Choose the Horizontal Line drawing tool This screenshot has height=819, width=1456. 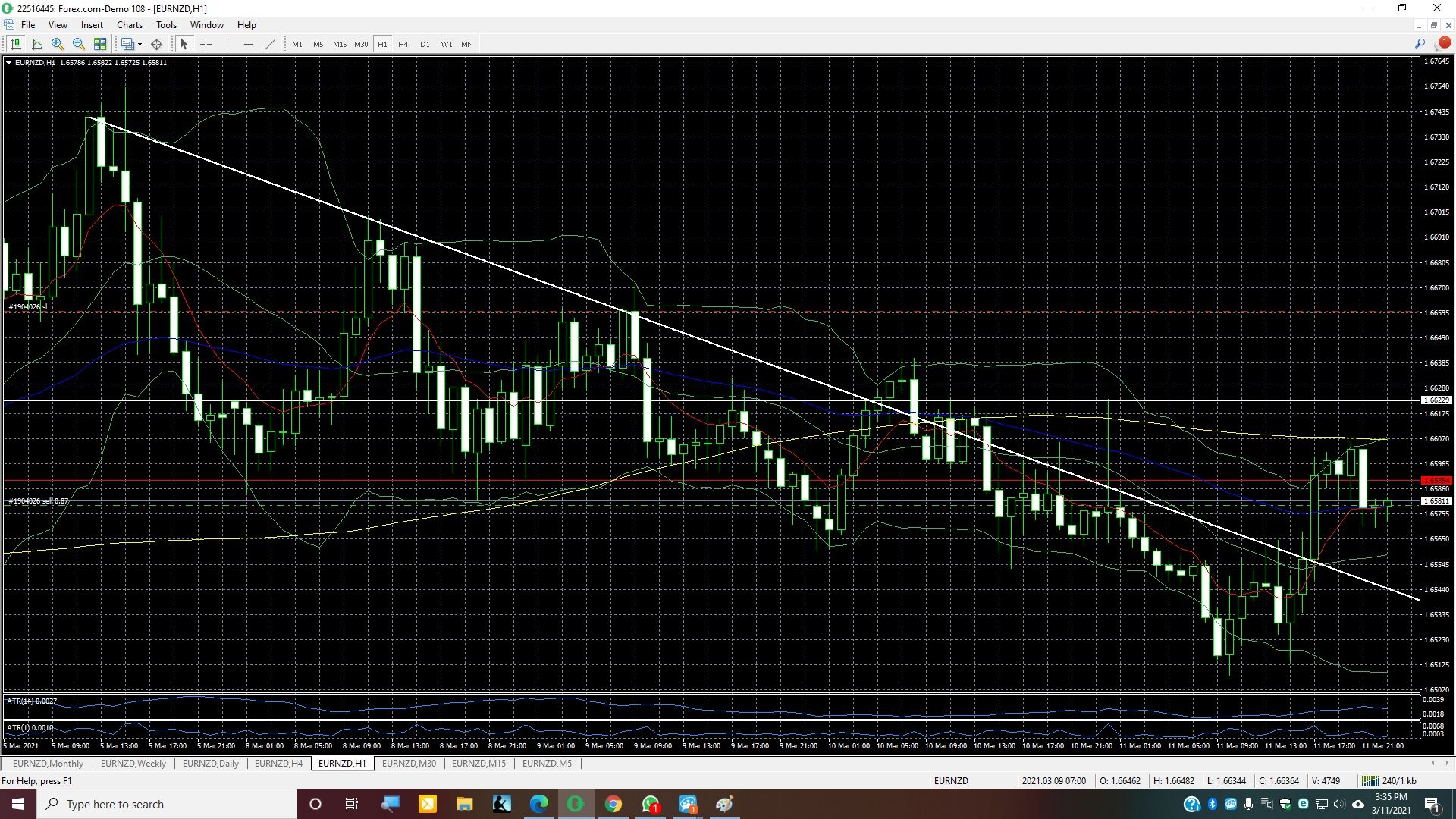(x=248, y=44)
